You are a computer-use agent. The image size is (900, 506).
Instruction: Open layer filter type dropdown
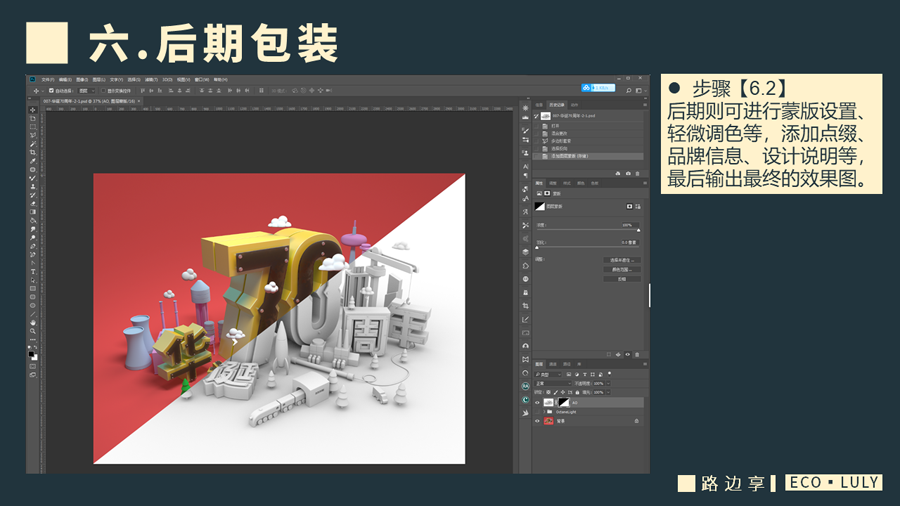[548, 375]
